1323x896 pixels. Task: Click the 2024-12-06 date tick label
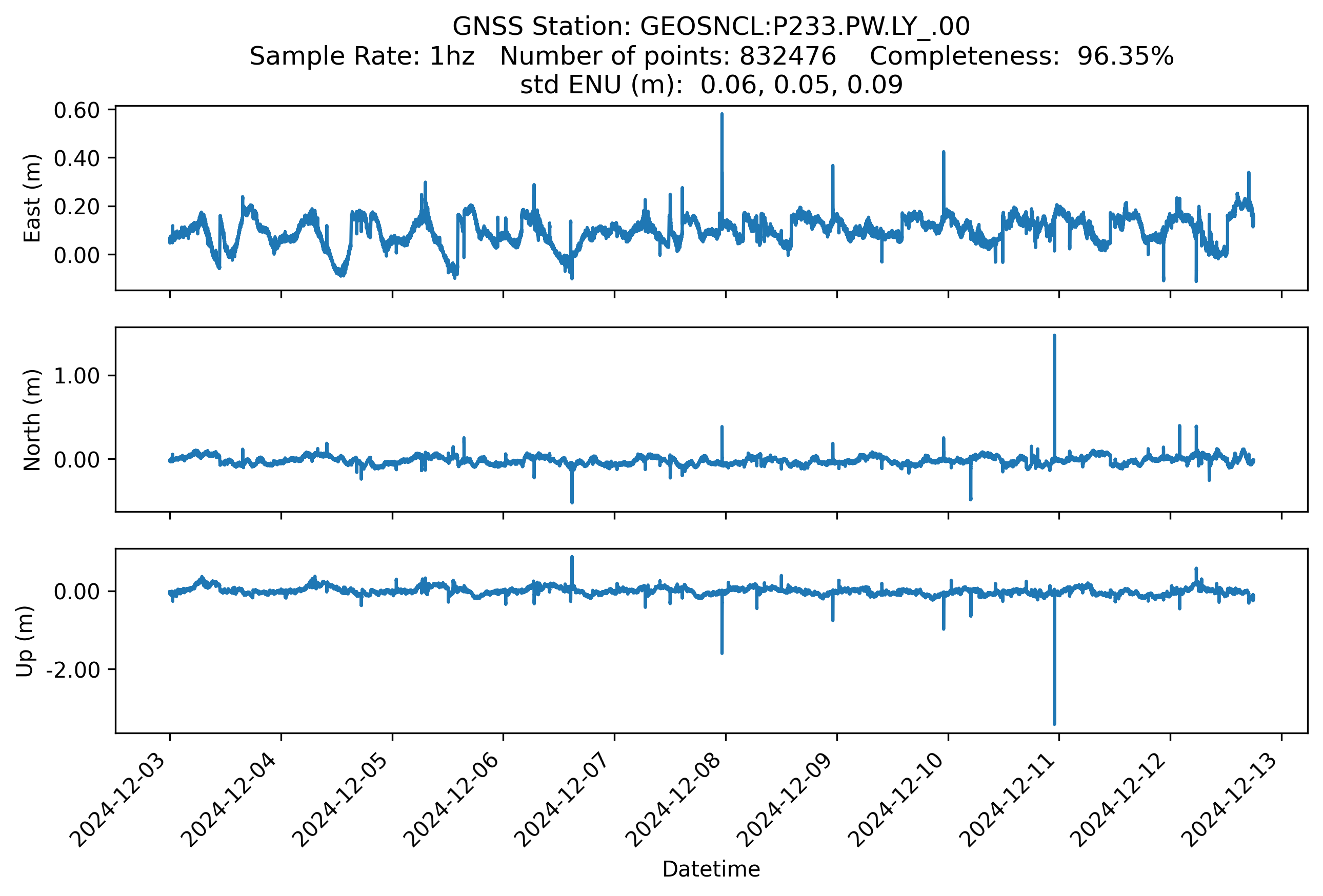click(x=455, y=799)
